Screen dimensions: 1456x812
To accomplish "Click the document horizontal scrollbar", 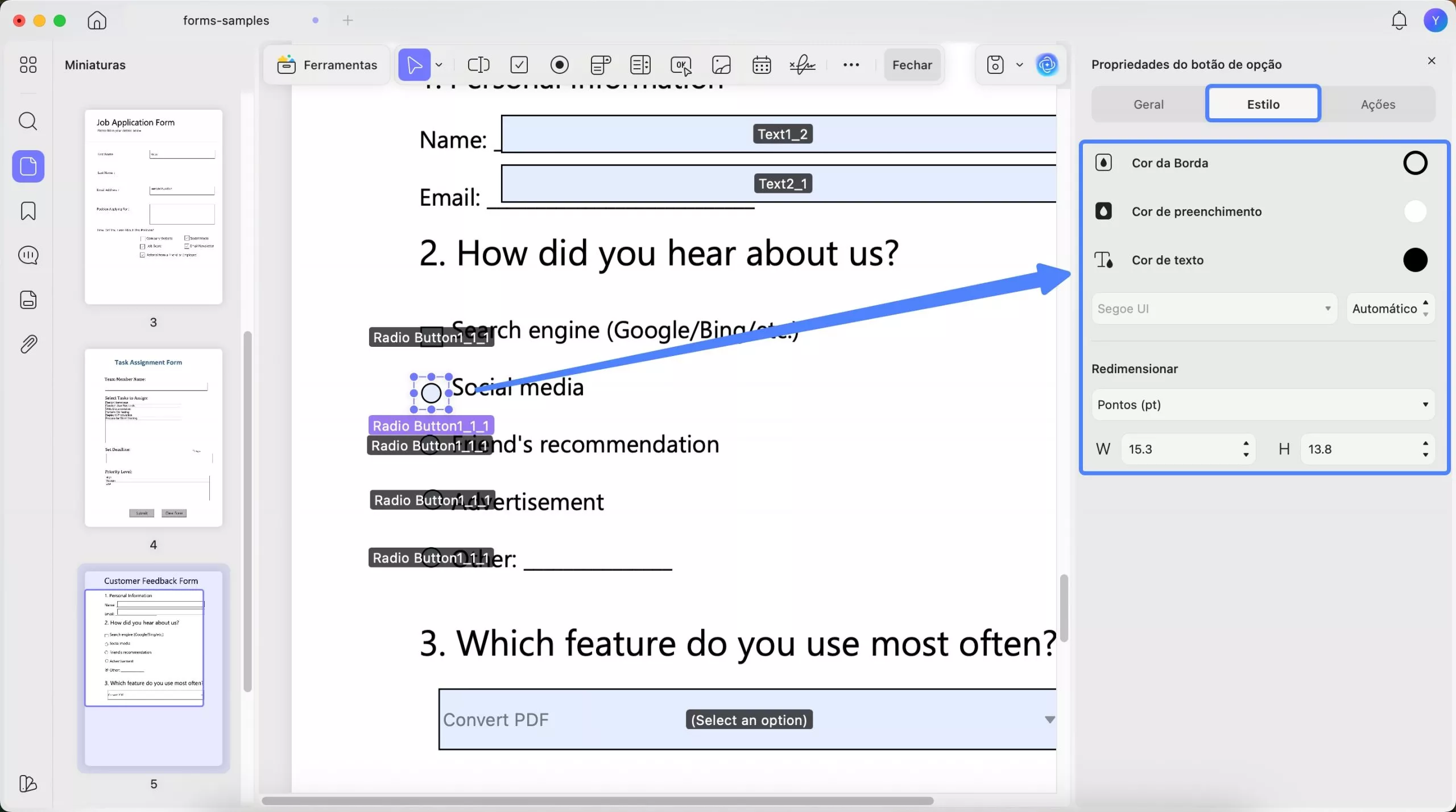I will [597, 801].
